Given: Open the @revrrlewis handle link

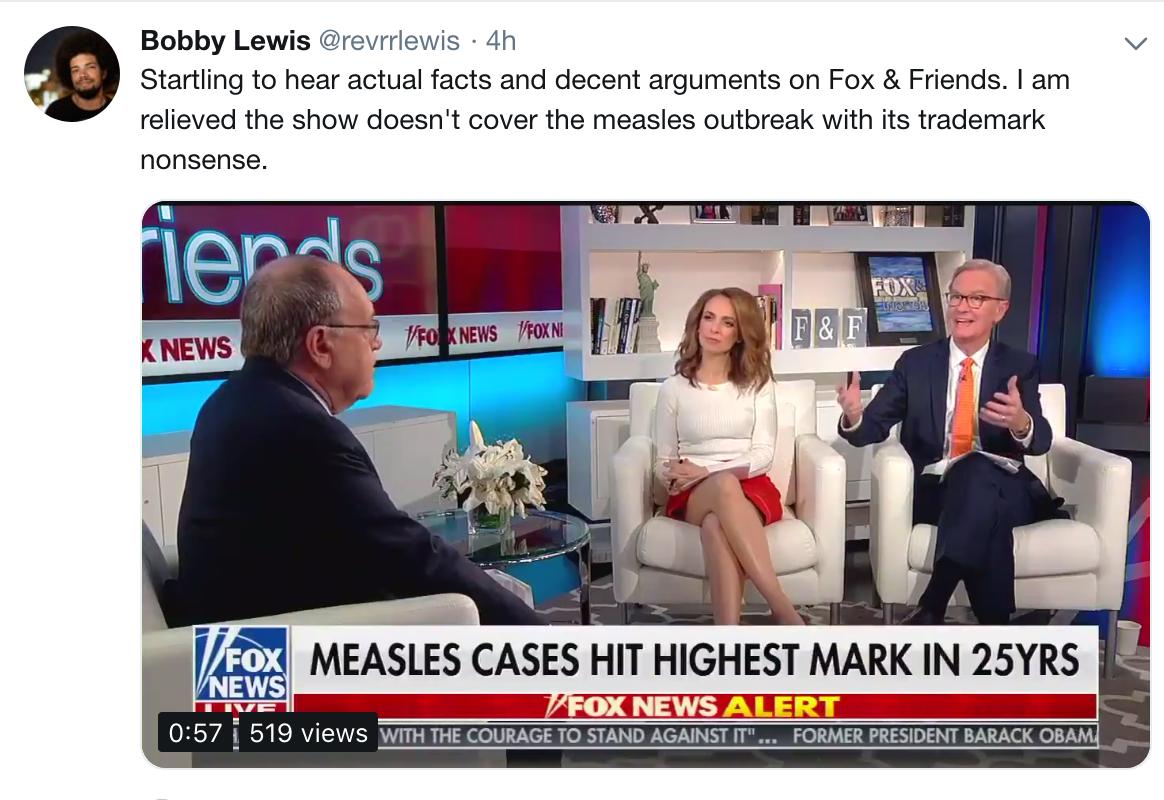Looking at the screenshot, I should (389, 40).
